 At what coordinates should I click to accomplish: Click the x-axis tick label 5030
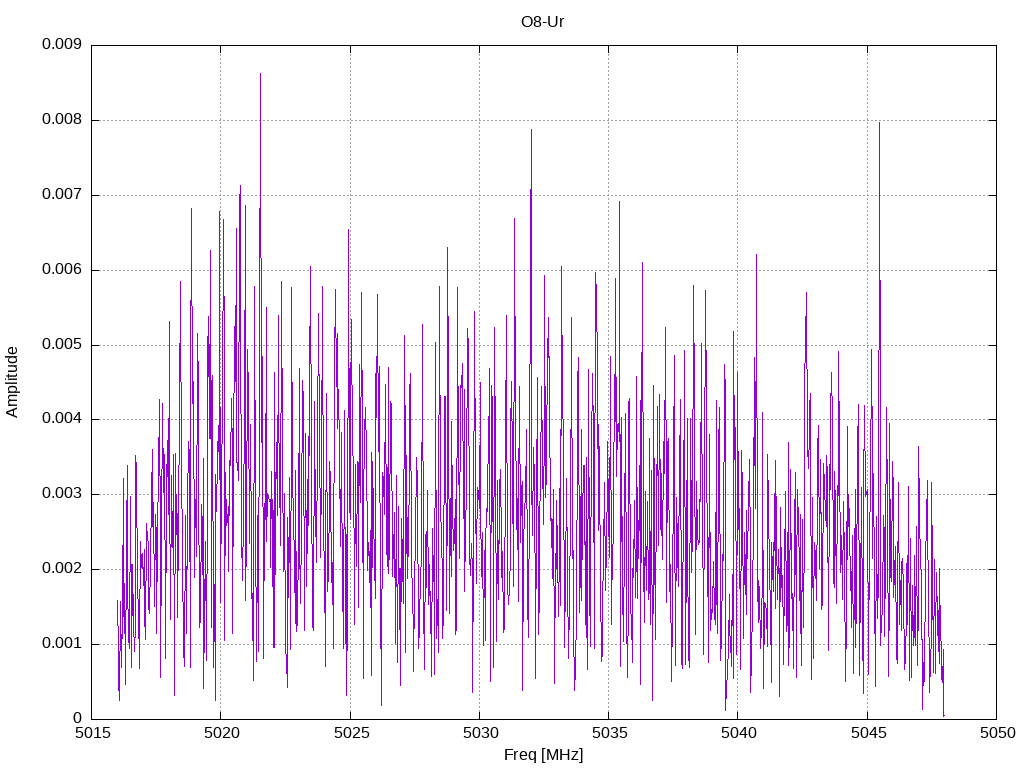pyautogui.click(x=480, y=733)
